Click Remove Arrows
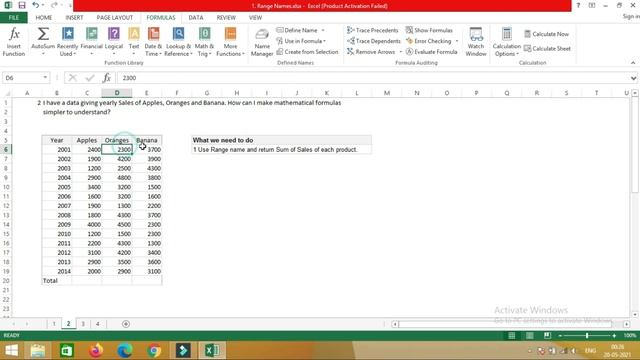The image size is (640, 360). 371,52
